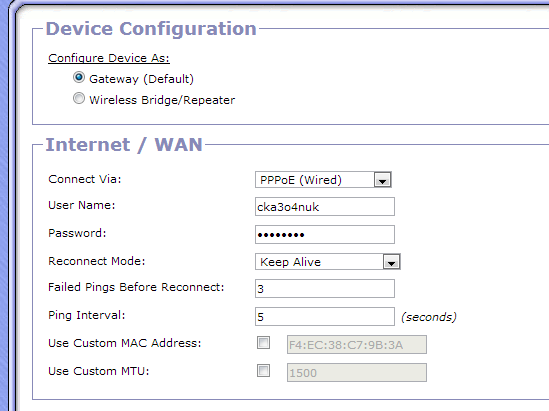This screenshot has height=411, width=549.
Task: Expand the Reconnect Mode dropdown arrow
Action: [x=391, y=262]
